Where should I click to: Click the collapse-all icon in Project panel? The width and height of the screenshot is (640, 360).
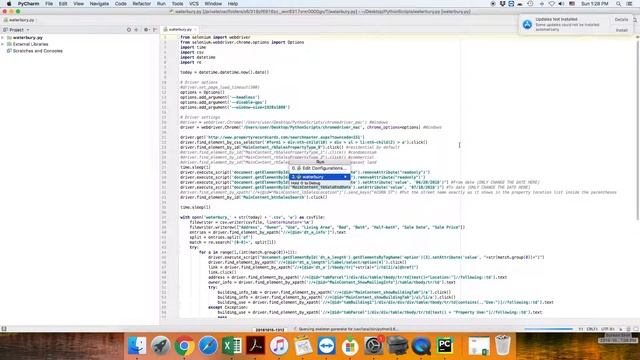point(136,30)
